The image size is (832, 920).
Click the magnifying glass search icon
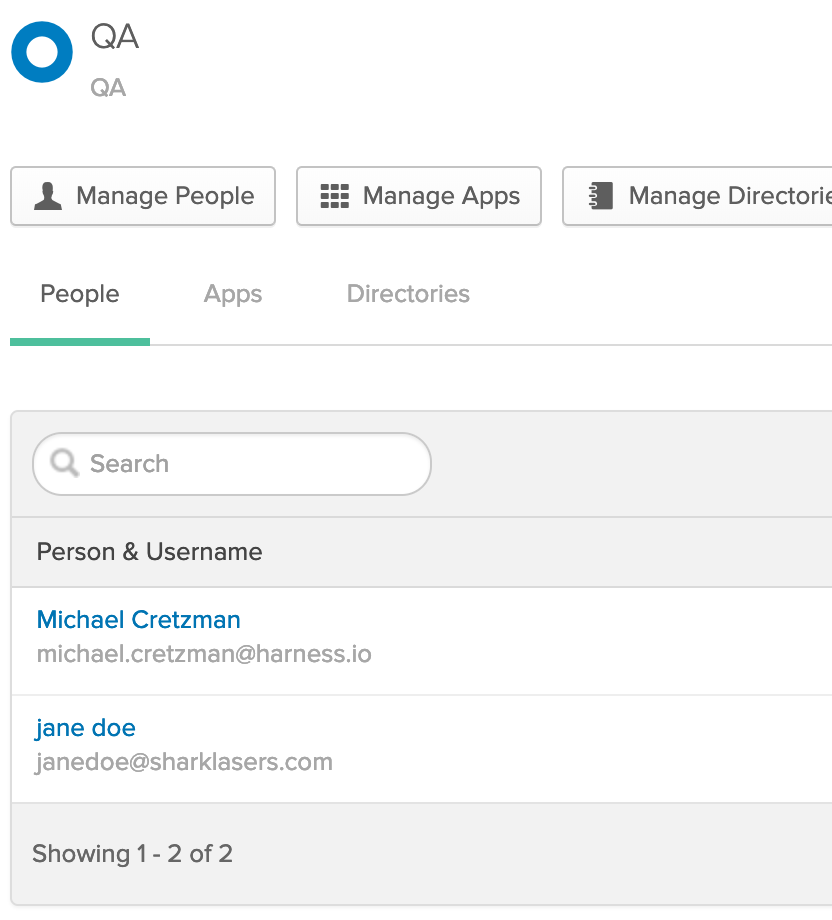point(64,464)
